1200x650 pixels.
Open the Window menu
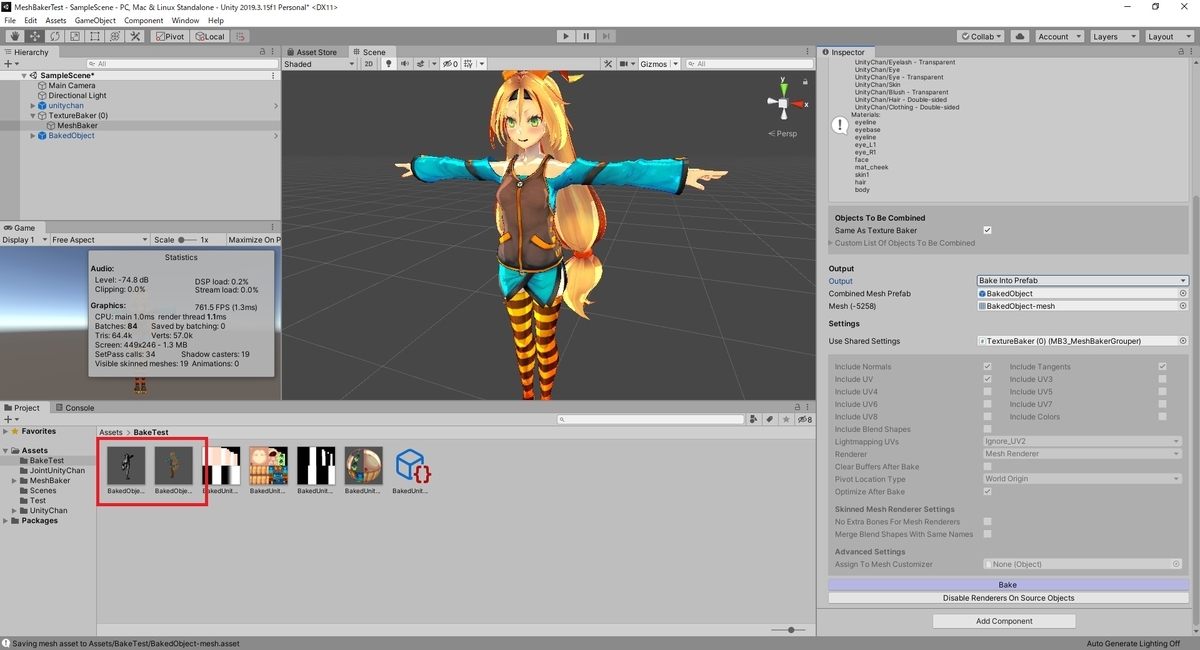point(185,20)
